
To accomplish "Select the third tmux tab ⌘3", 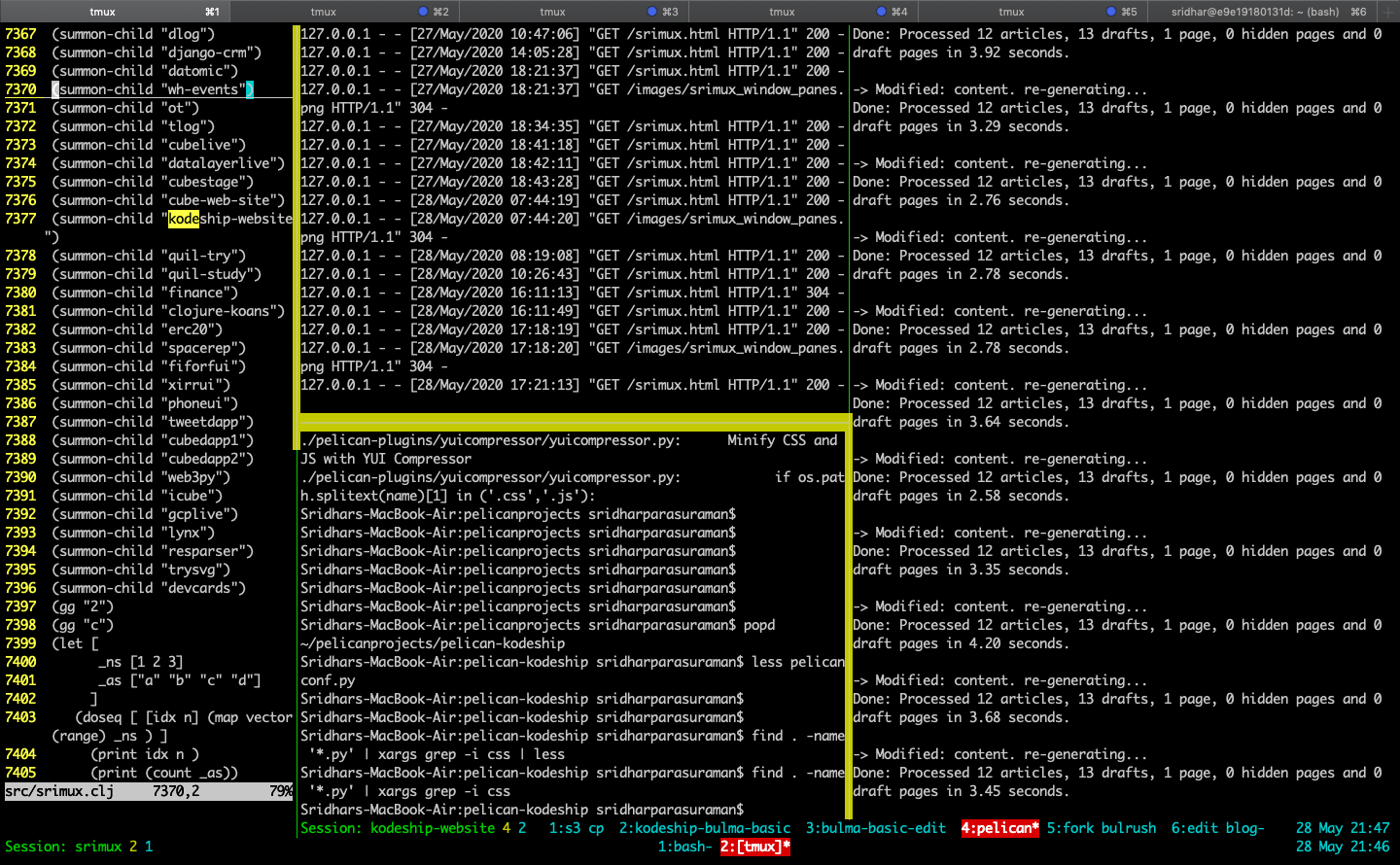I will point(574,12).
